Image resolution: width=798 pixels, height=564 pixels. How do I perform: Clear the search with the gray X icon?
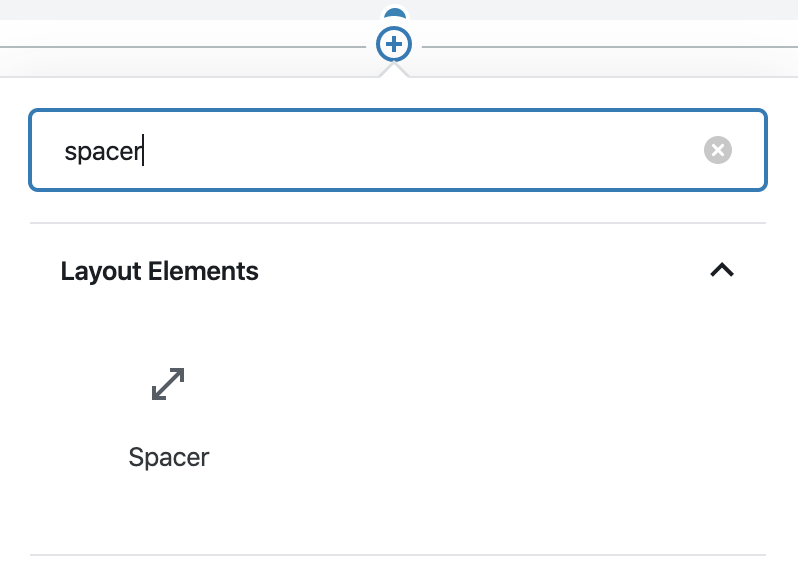coord(718,150)
